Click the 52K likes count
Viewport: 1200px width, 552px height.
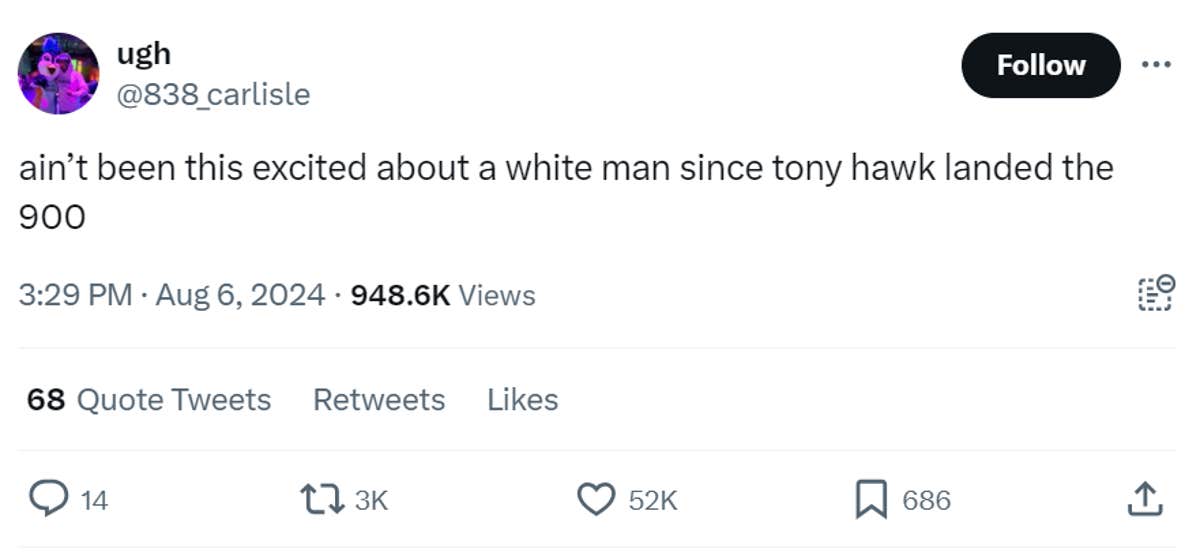652,500
